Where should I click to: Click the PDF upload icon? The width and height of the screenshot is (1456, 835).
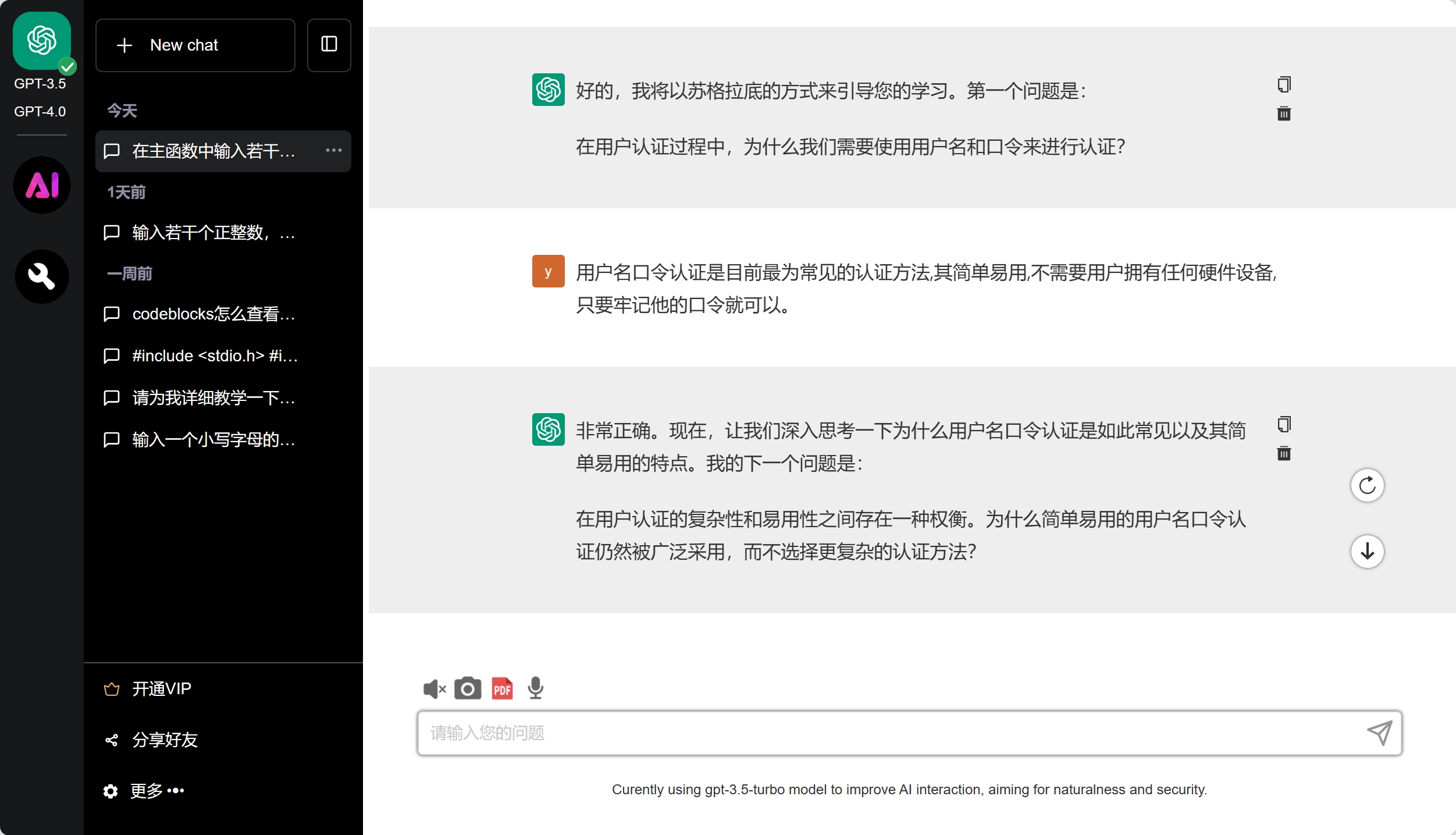(x=502, y=689)
